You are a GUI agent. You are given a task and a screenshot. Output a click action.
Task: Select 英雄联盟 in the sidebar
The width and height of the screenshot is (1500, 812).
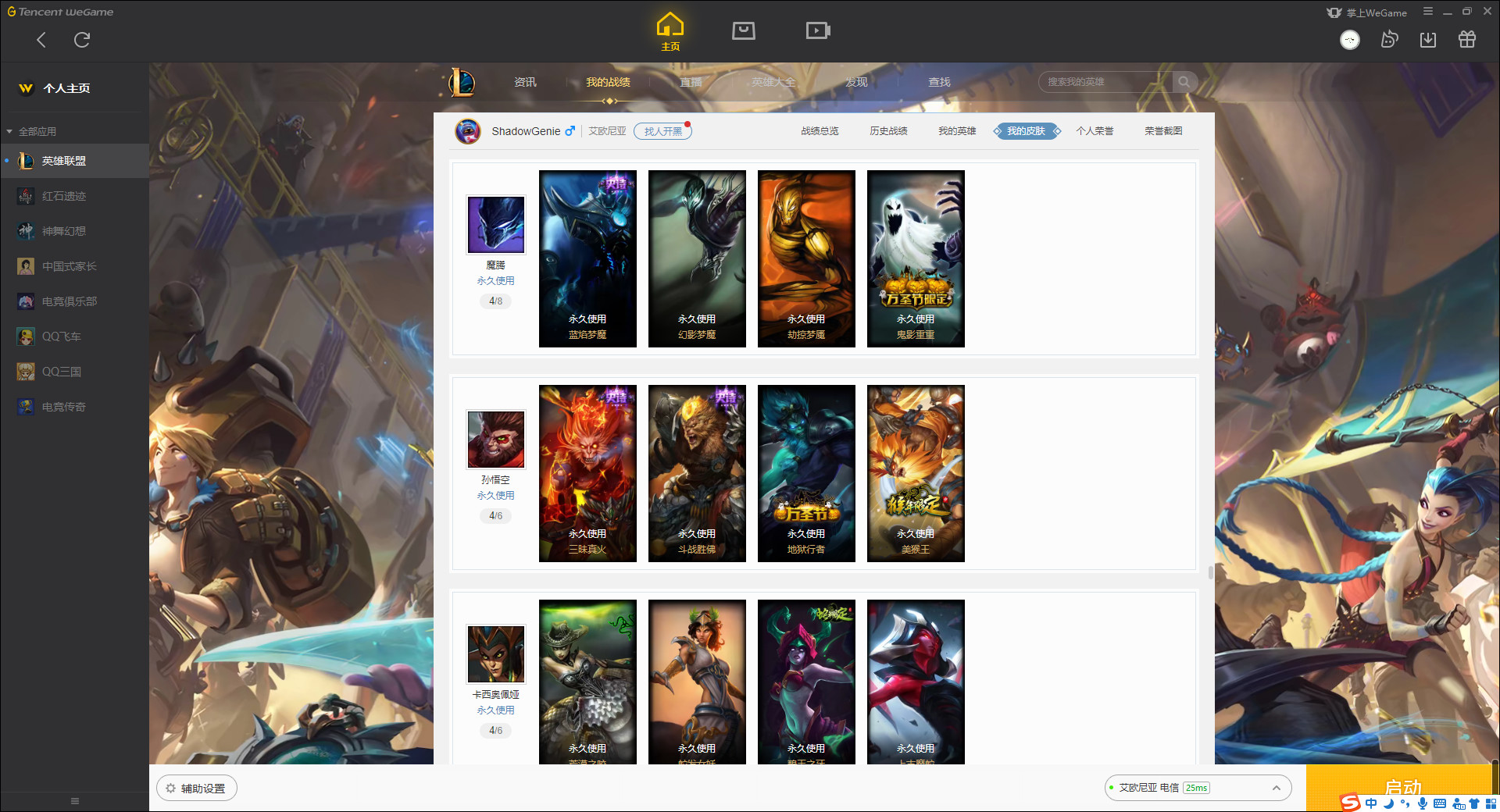(x=74, y=161)
